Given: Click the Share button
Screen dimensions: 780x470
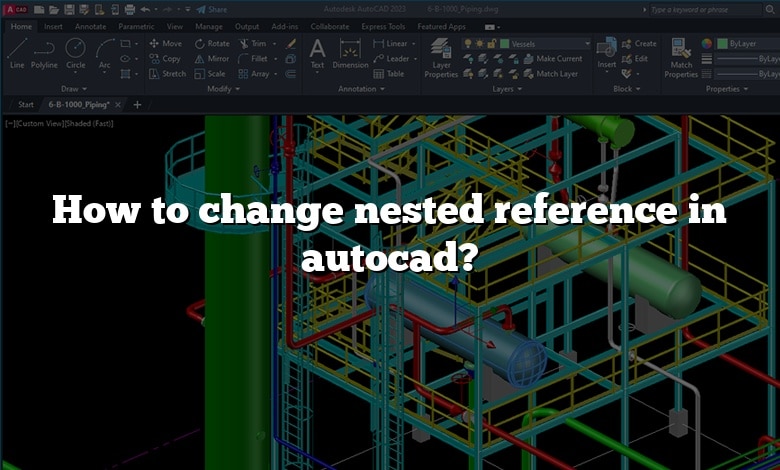Looking at the screenshot, I should tap(213, 9).
